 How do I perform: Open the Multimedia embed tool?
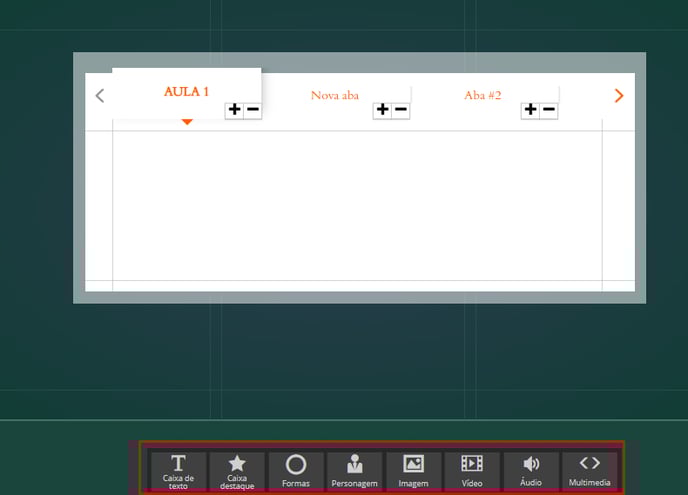point(589,471)
